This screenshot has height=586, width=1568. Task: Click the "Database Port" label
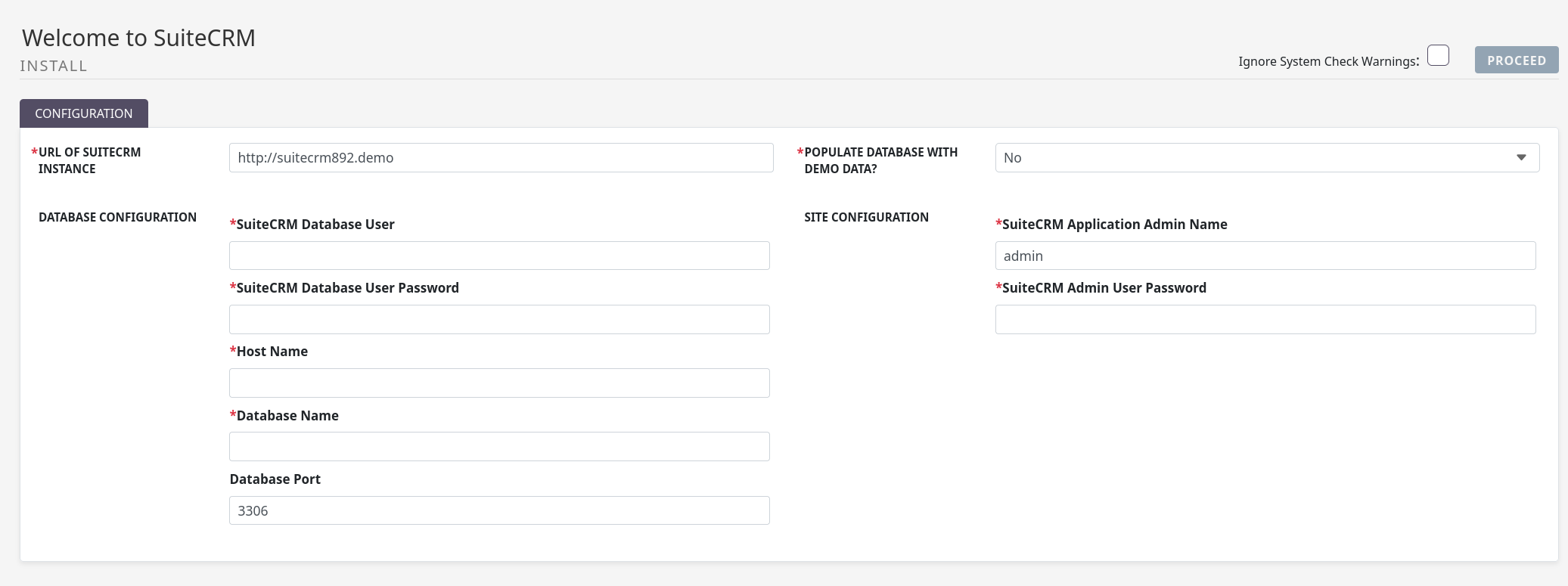[x=275, y=479]
